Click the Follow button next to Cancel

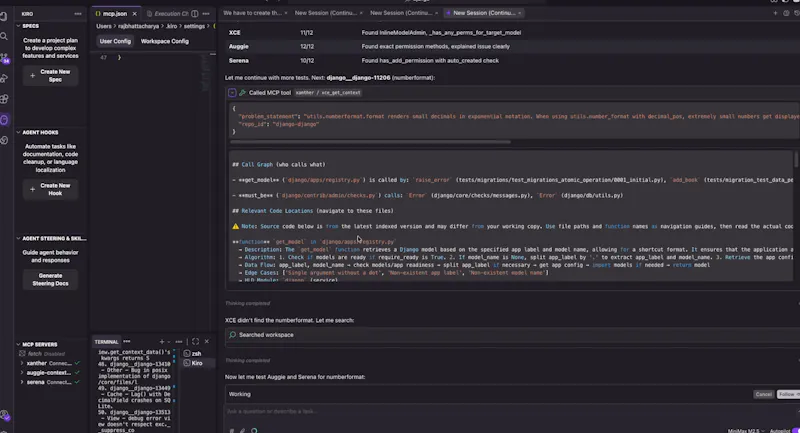click(788, 394)
